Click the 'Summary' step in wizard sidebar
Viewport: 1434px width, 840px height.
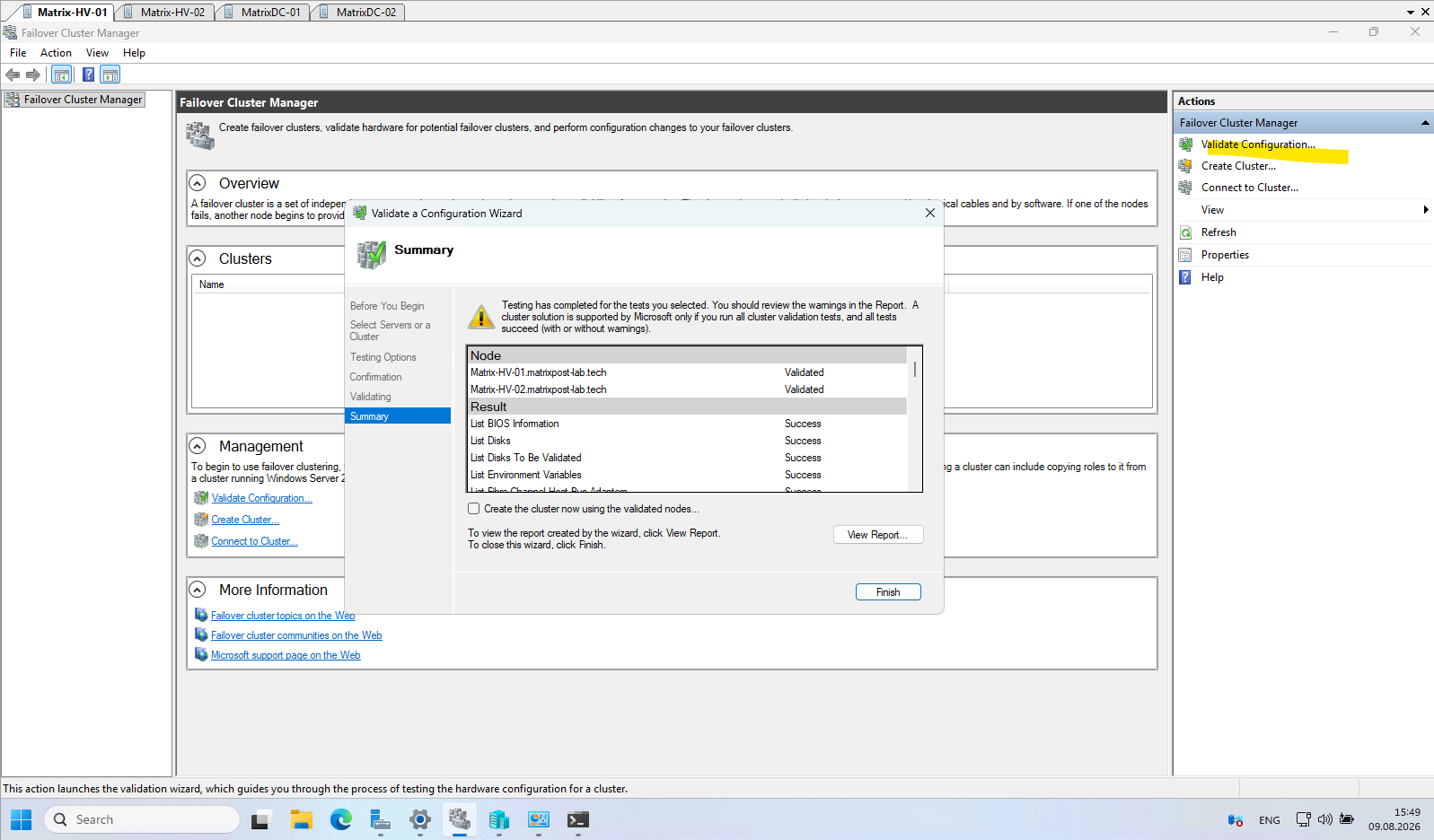pyautogui.click(x=398, y=416)
